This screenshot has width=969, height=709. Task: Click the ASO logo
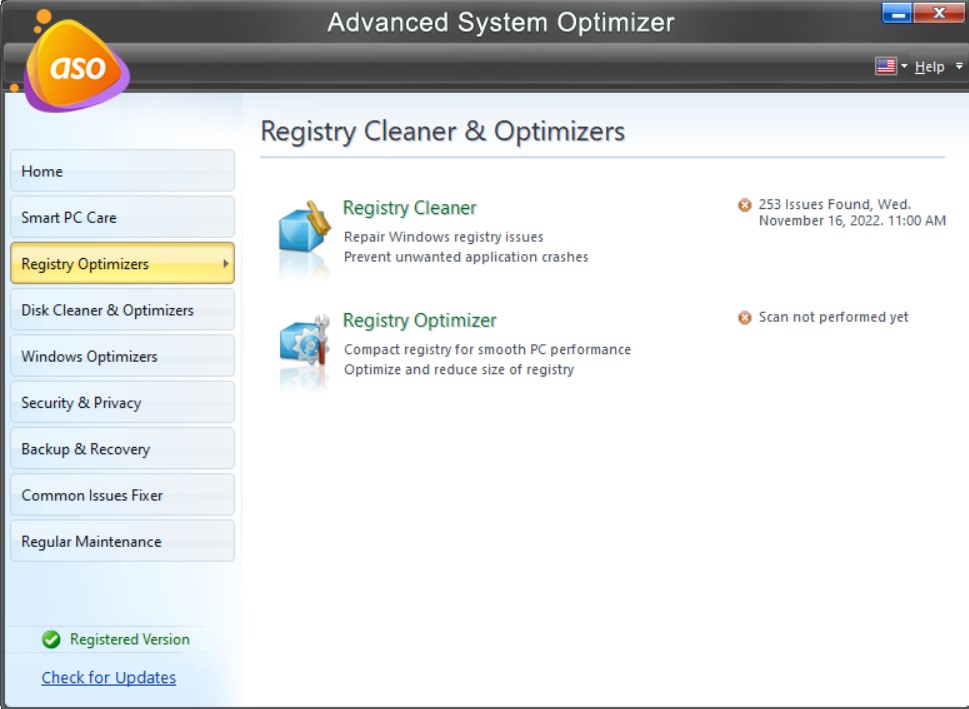(x=77, y=65)
